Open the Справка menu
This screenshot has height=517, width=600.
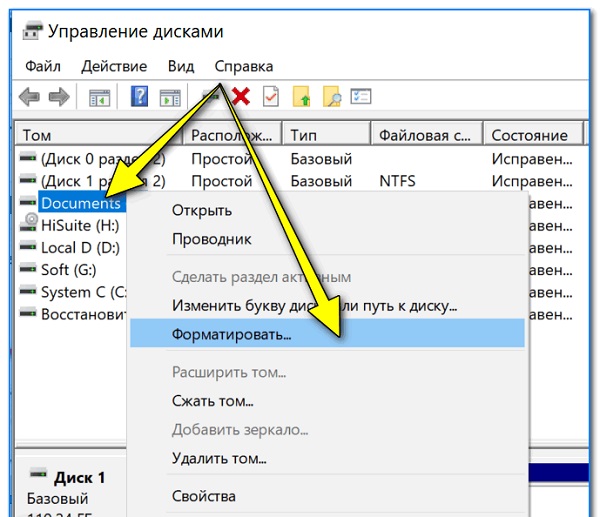pyautogui.click(x=244, y=67)
